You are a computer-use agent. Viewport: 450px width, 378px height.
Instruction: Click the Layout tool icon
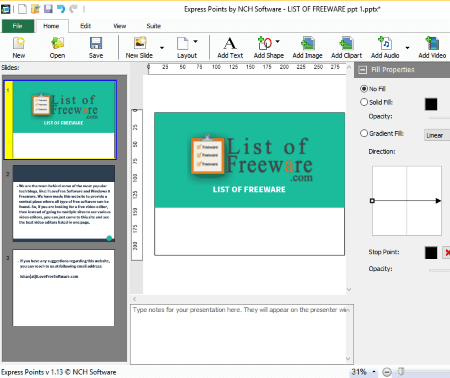pyautogui.click(x=187, y=48)
